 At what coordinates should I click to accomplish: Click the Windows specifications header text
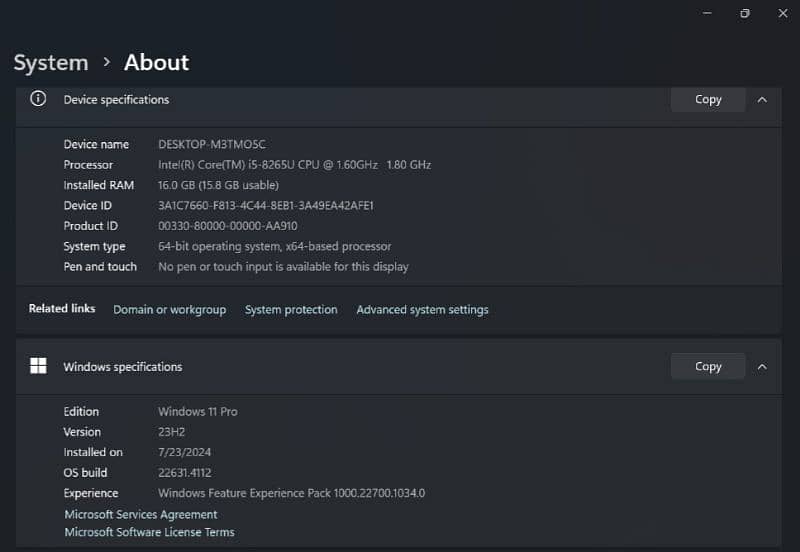click(122, 367)
